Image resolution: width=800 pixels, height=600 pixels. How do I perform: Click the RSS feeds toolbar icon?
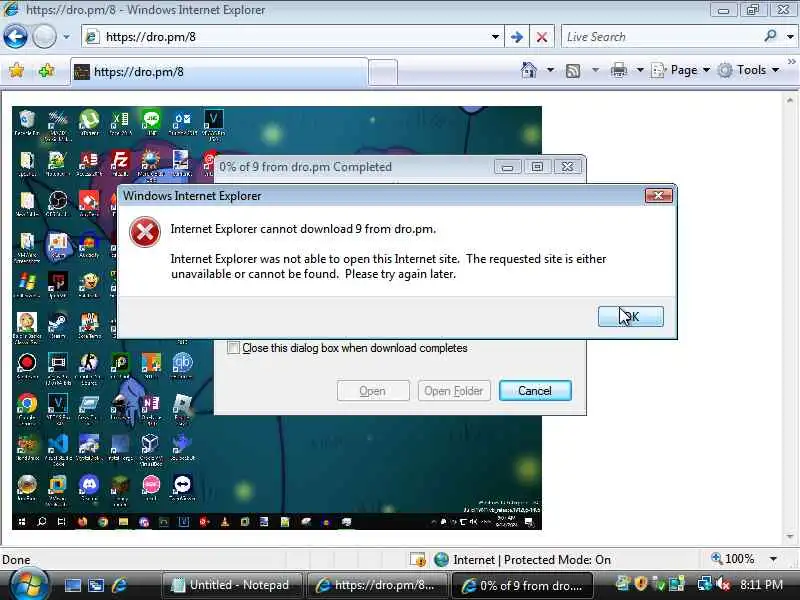pyautogui.click(x=573, y=70)
